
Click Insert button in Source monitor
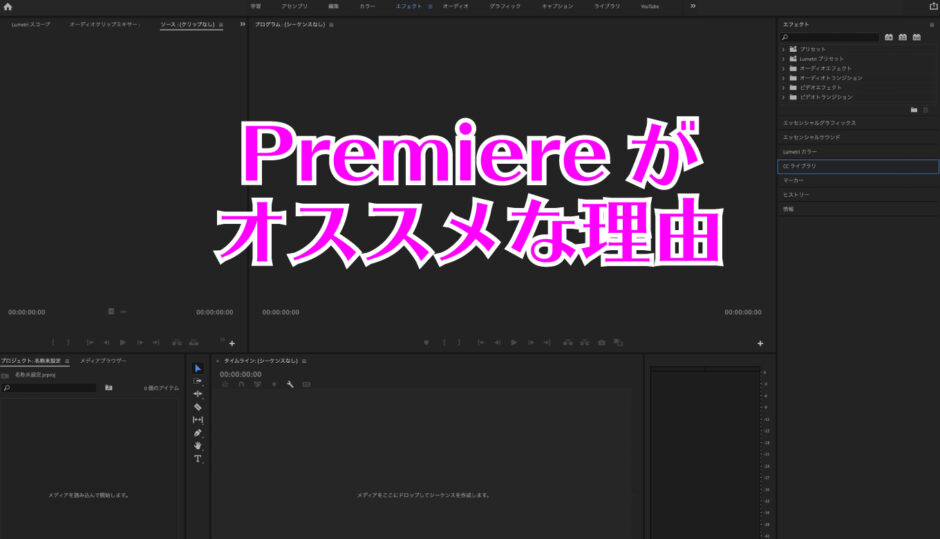click(x=177, y=342)
